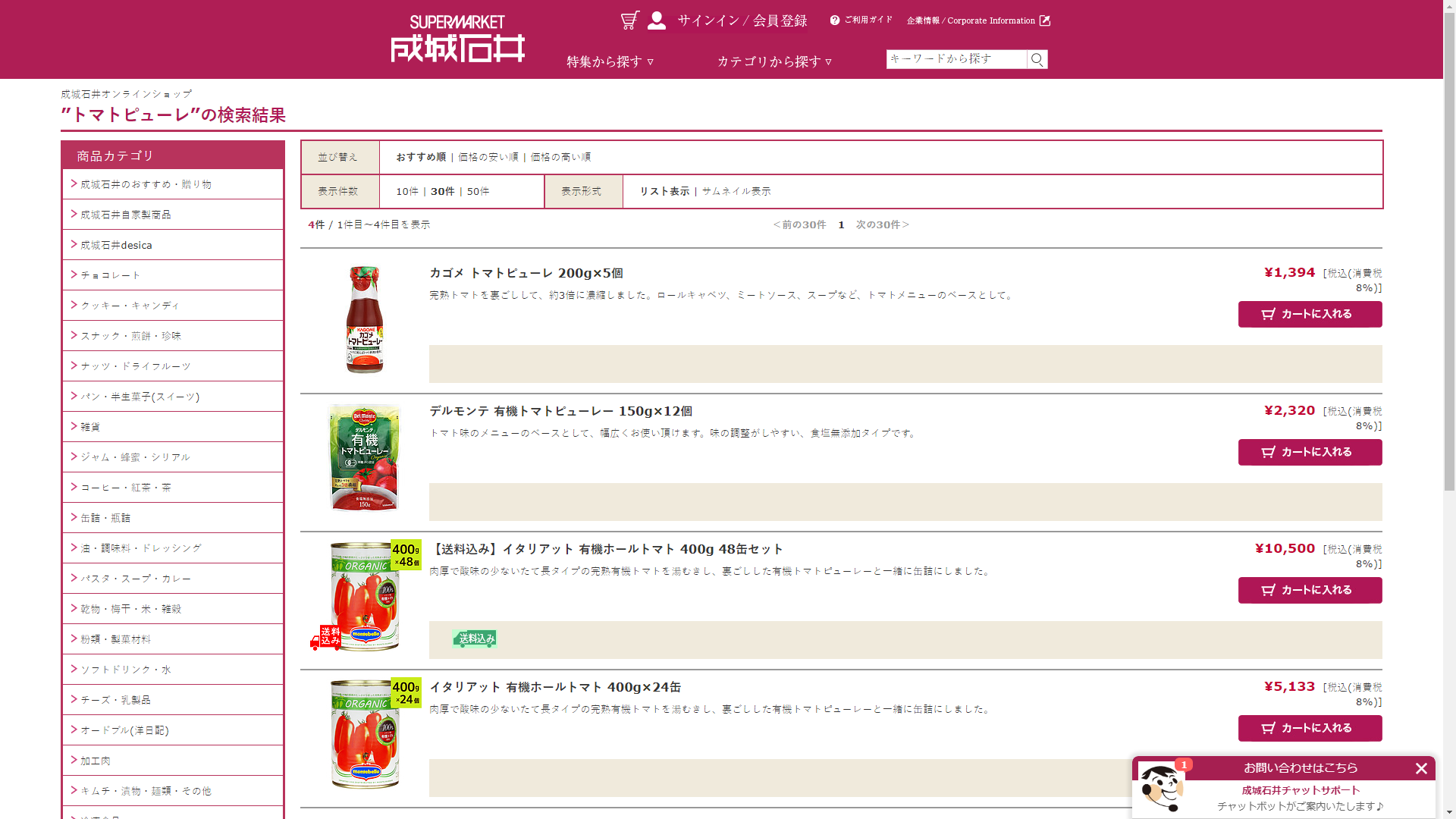1456x819 pixels.
Task: Click the help guide question mark icon
Action: 835,20
